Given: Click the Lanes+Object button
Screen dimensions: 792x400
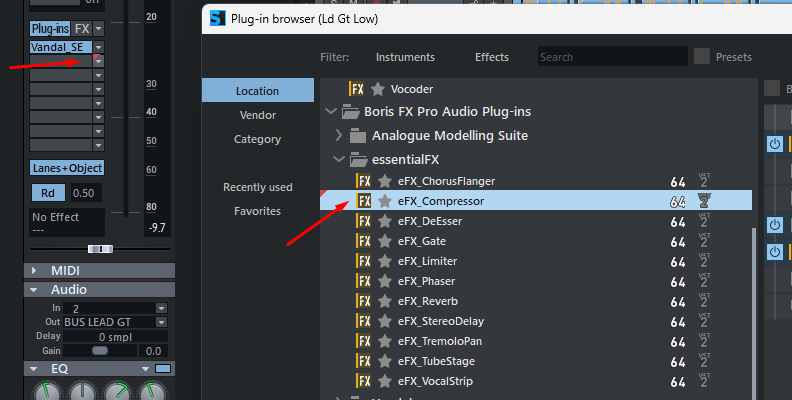Looking at the screenshot, I should pyautogui.click(x=67, y=168).
